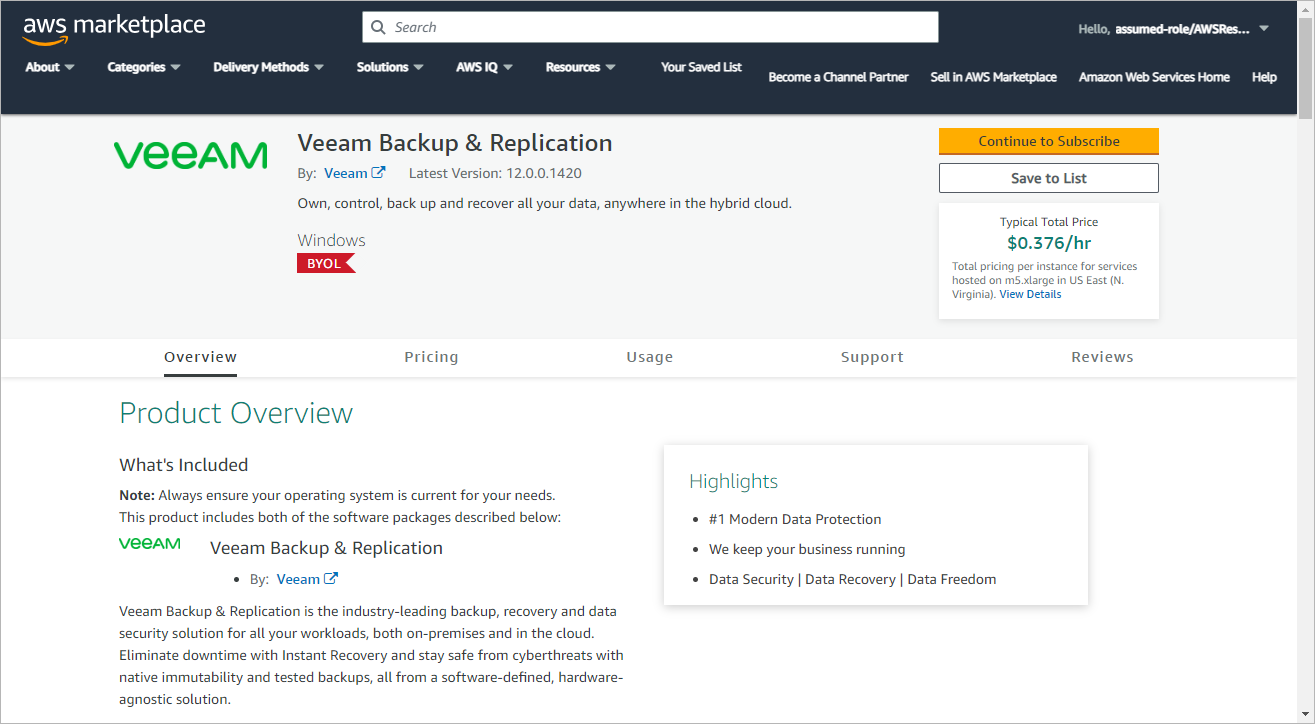
Task: Click the '#1 Modern Data Protection' highlight
Action: [795, 519]
